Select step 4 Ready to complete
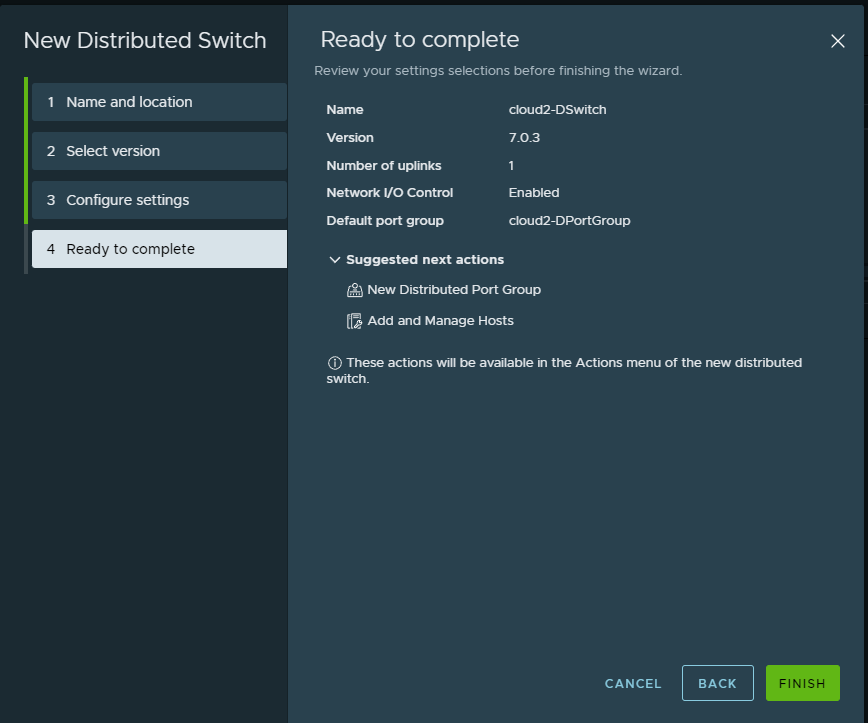 (159, 249)
